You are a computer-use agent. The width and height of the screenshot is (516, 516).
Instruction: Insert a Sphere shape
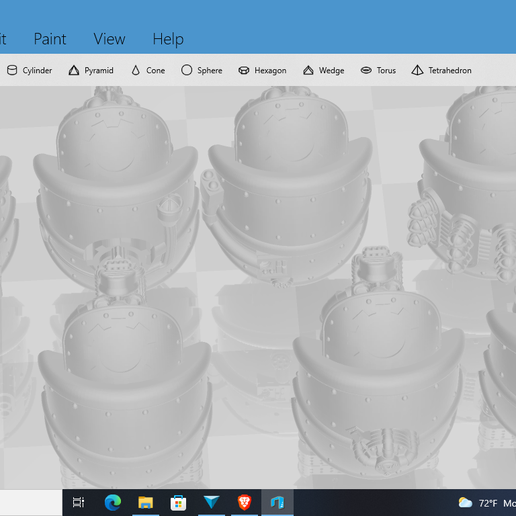(201, 70)
